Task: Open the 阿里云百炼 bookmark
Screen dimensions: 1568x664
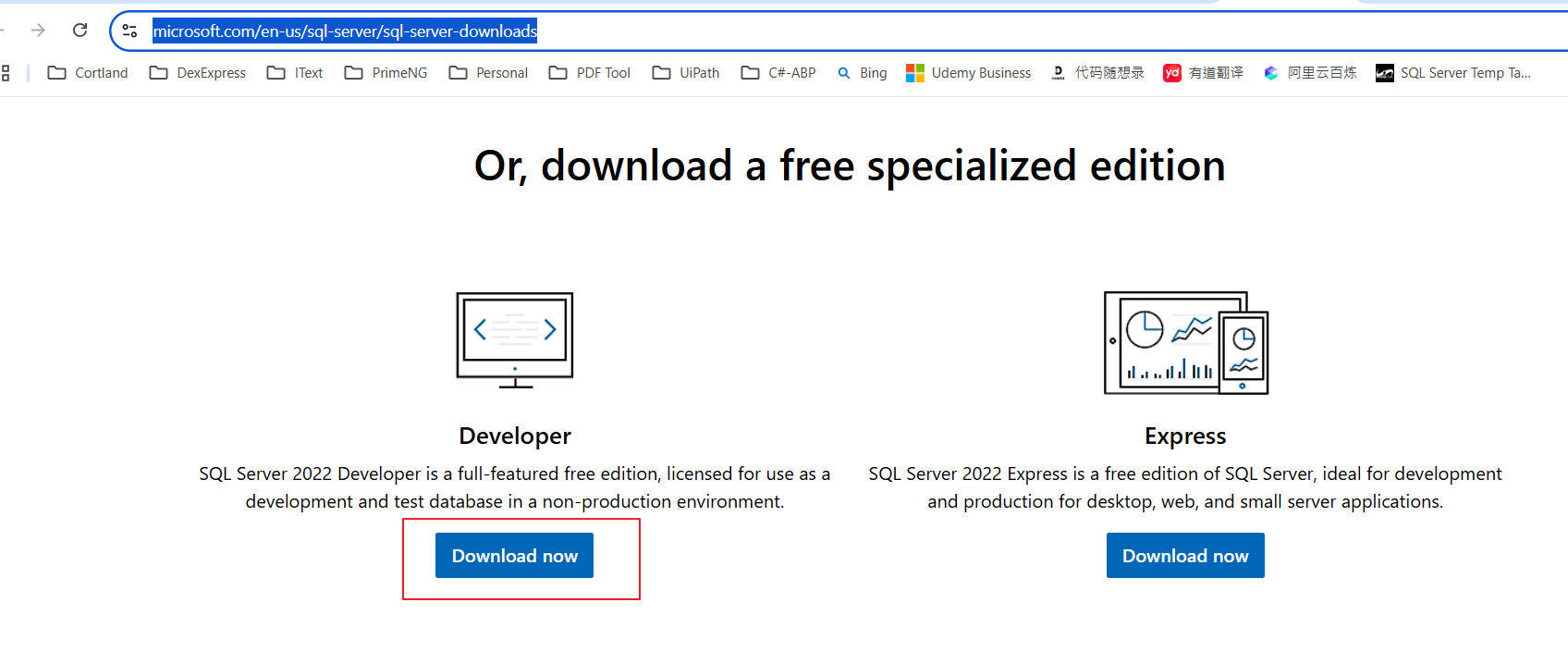Action: (1310, 73)
